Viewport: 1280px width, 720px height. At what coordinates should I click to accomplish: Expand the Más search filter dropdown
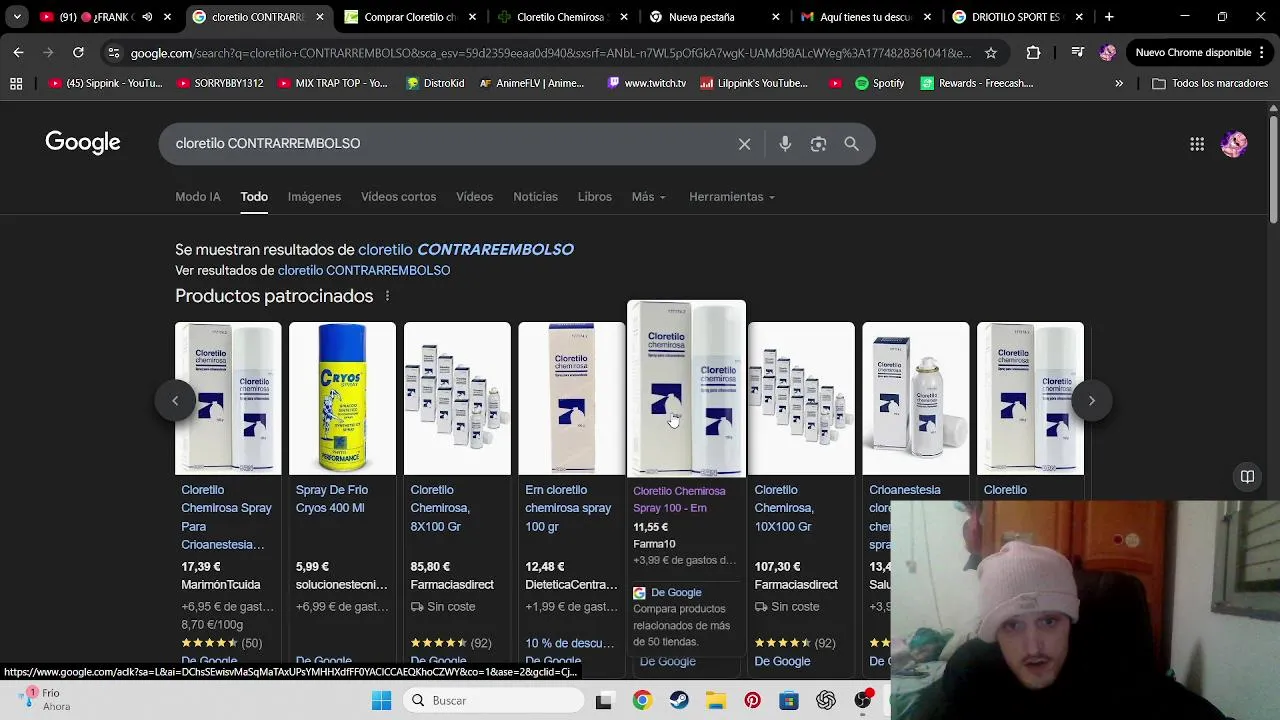(648, 197)
